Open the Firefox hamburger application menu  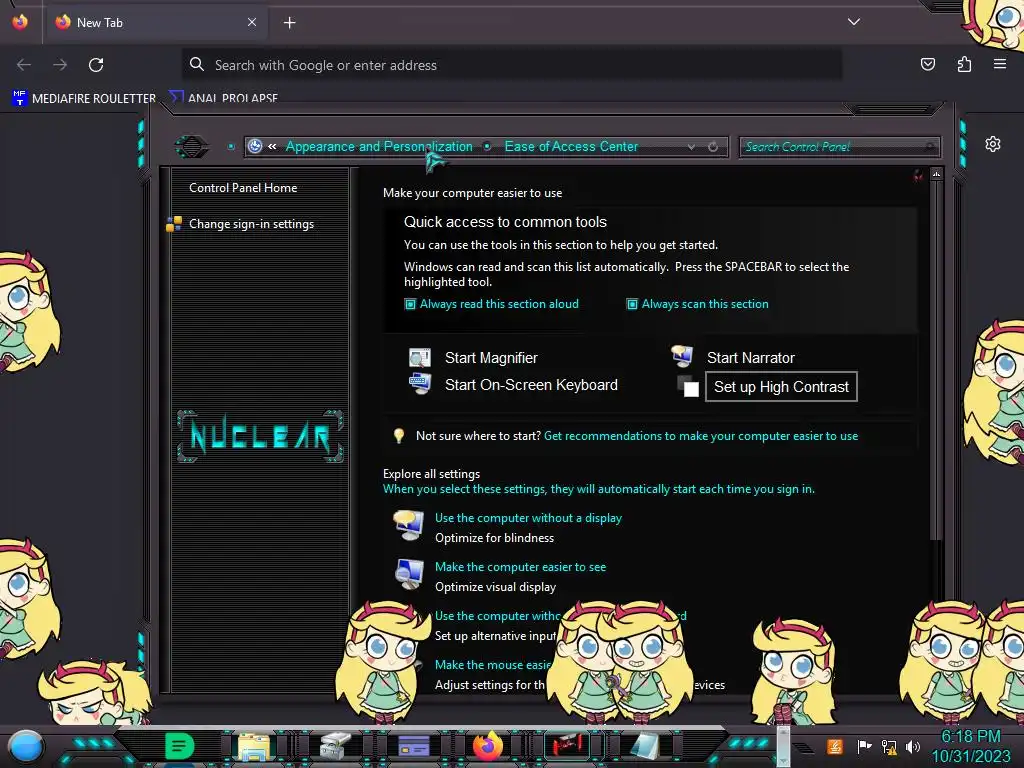1000,64
